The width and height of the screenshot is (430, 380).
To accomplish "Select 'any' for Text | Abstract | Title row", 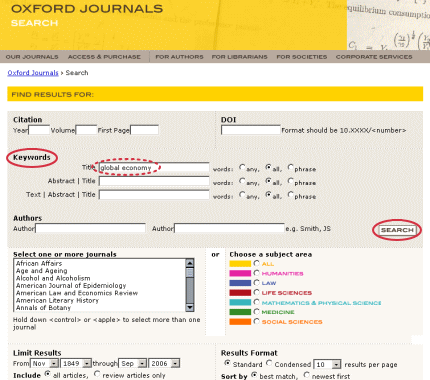I will point(242,194).
